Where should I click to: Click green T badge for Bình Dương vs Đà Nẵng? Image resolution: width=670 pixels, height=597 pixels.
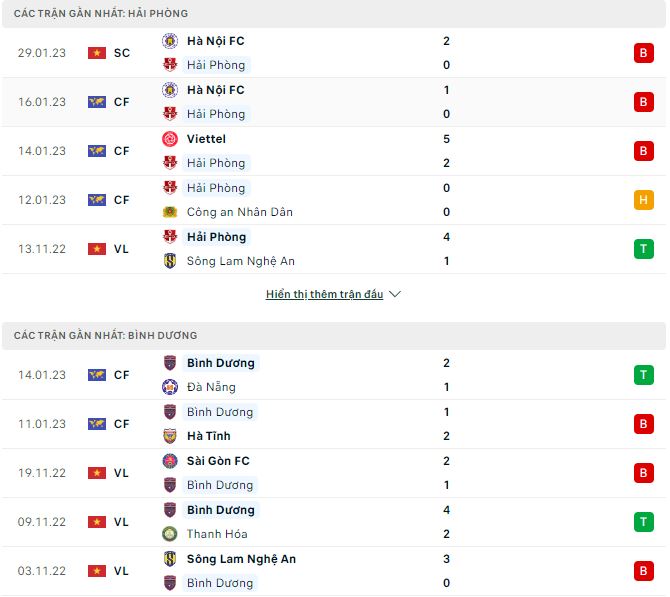tap(643, 375)
